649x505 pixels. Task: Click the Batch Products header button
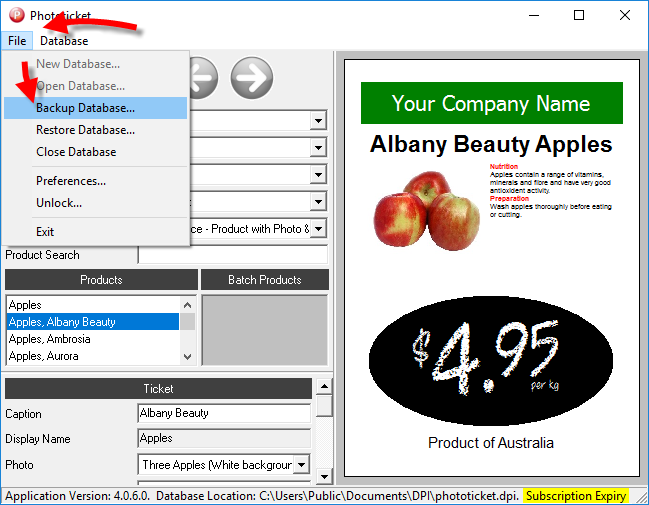coord(264,280)
